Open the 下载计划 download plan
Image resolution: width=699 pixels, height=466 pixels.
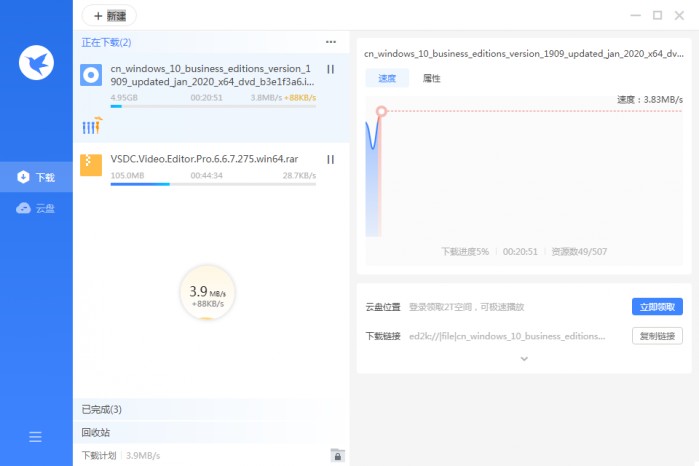99,455
